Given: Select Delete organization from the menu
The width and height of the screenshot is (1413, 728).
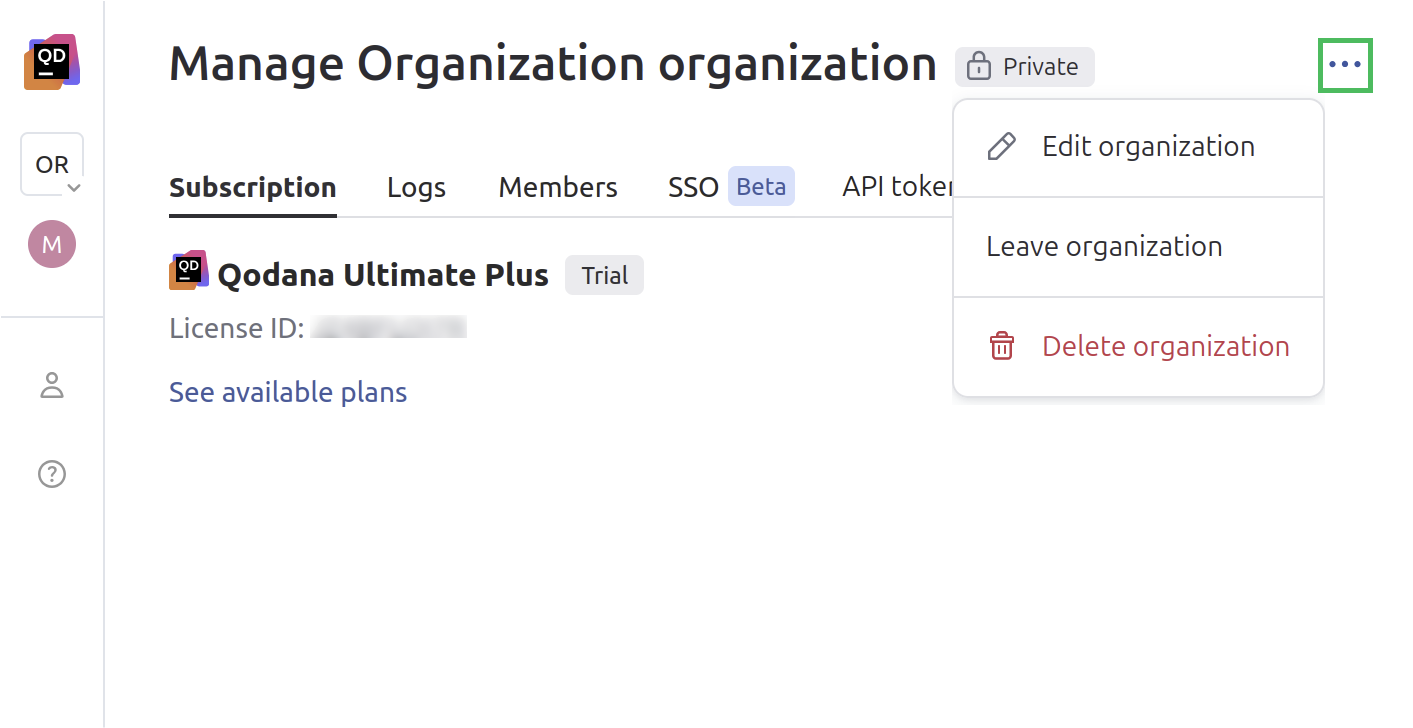Looking at the screenshot, I should tap(1166, 346).
